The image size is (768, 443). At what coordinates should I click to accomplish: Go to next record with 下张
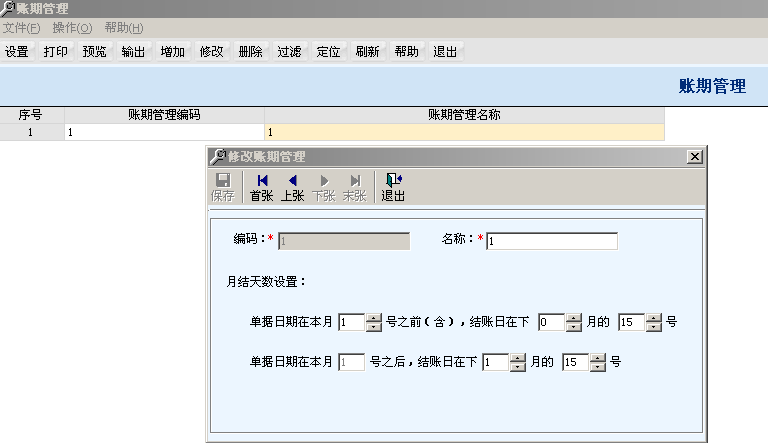(324, 187)
